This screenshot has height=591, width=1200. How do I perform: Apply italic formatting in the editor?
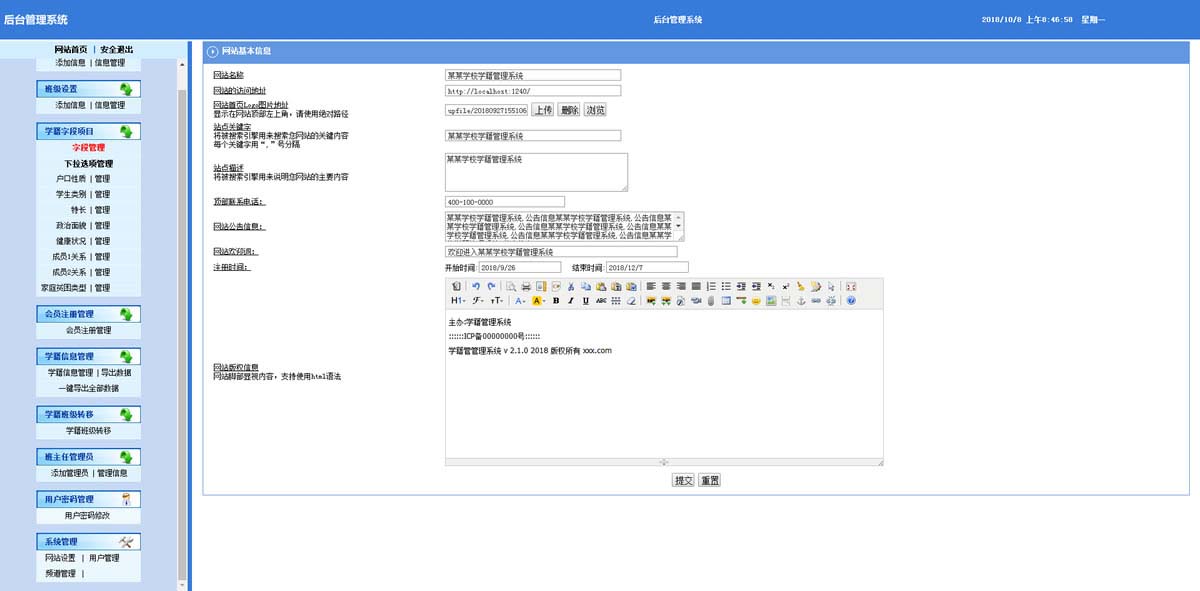(571, 300)
